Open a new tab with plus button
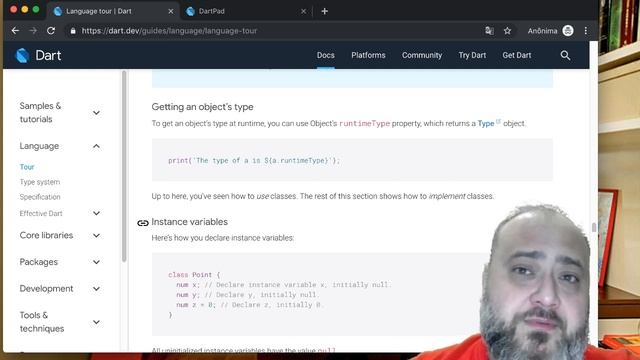This screenshot has height=360, width=640. pyautogui.click(x=324, y=11)
